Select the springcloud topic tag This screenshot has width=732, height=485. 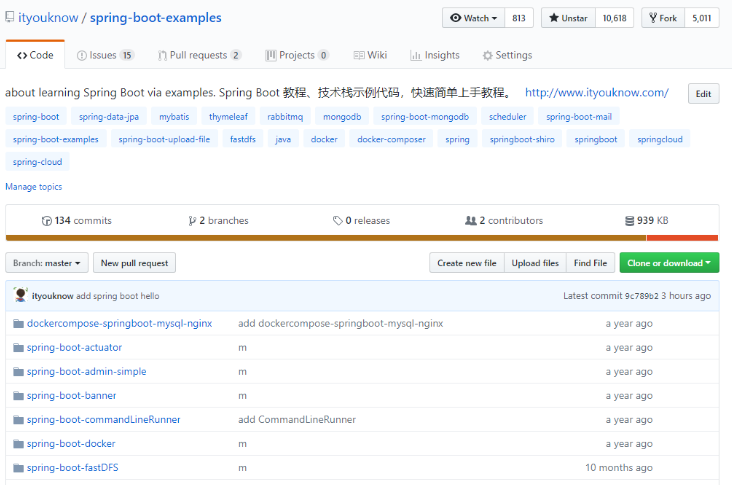[x=660, y=139]
